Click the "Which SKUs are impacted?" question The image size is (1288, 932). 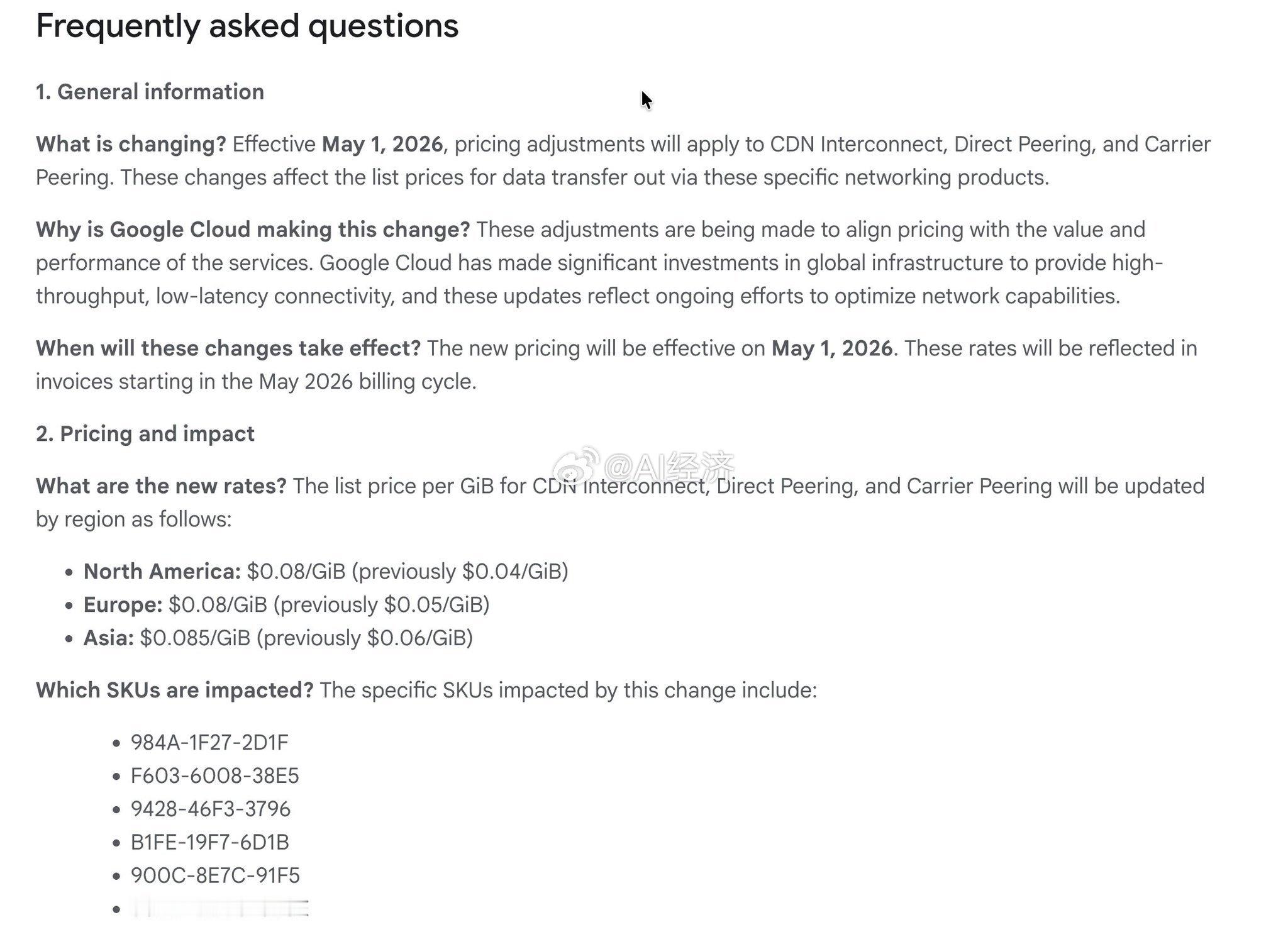pyautogui.click(x=175, y=691)
